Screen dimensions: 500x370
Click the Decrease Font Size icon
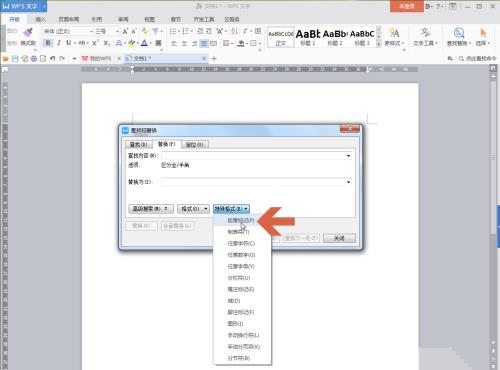(x=134, y=32)
